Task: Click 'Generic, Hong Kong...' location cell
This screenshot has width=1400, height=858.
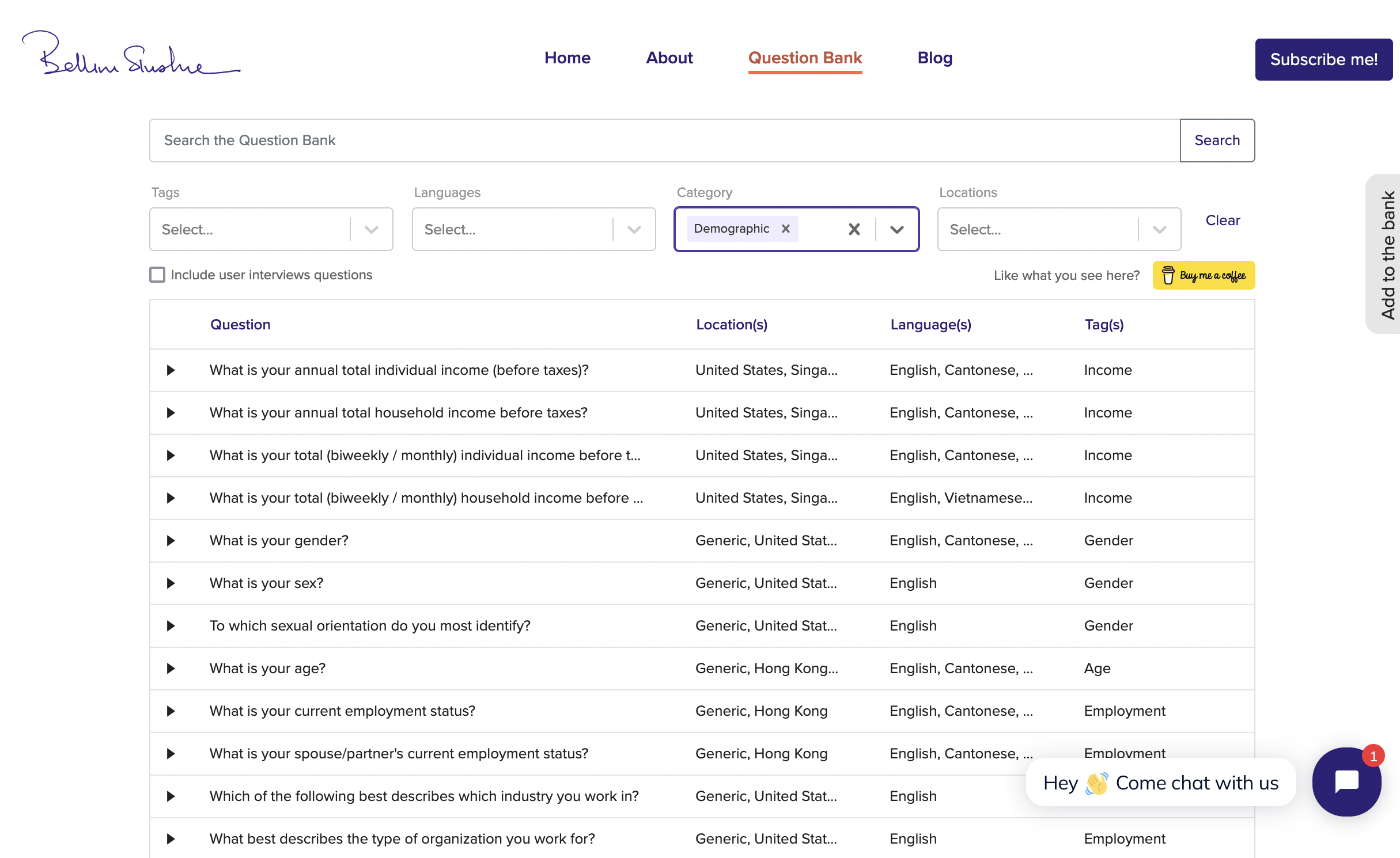Action: [766, 669]
